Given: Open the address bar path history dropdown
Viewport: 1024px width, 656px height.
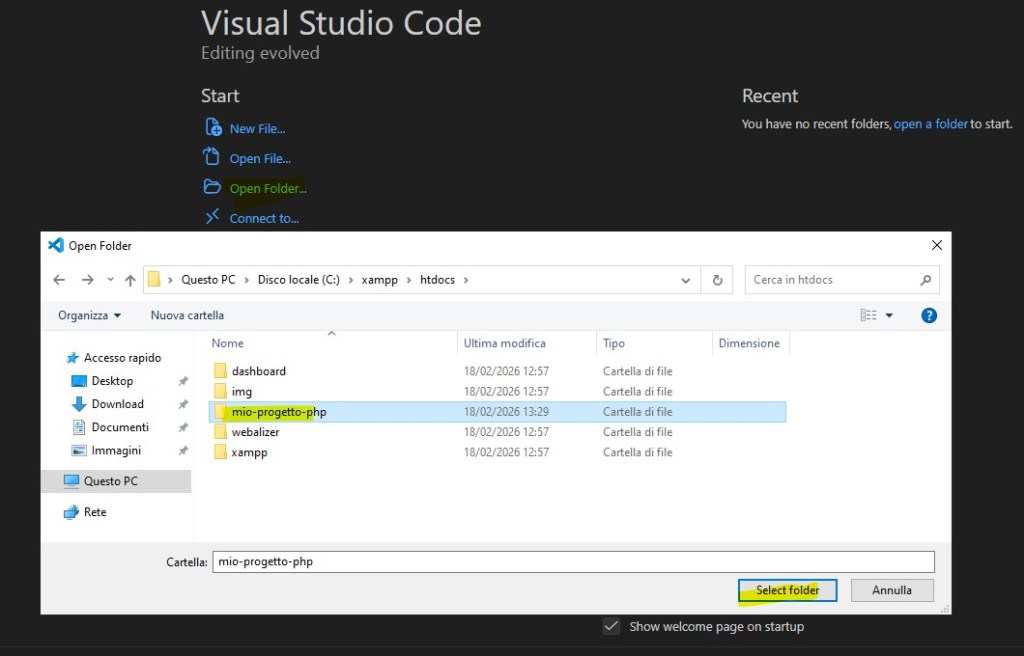Looking at the screenshot, I should point(685,280).
